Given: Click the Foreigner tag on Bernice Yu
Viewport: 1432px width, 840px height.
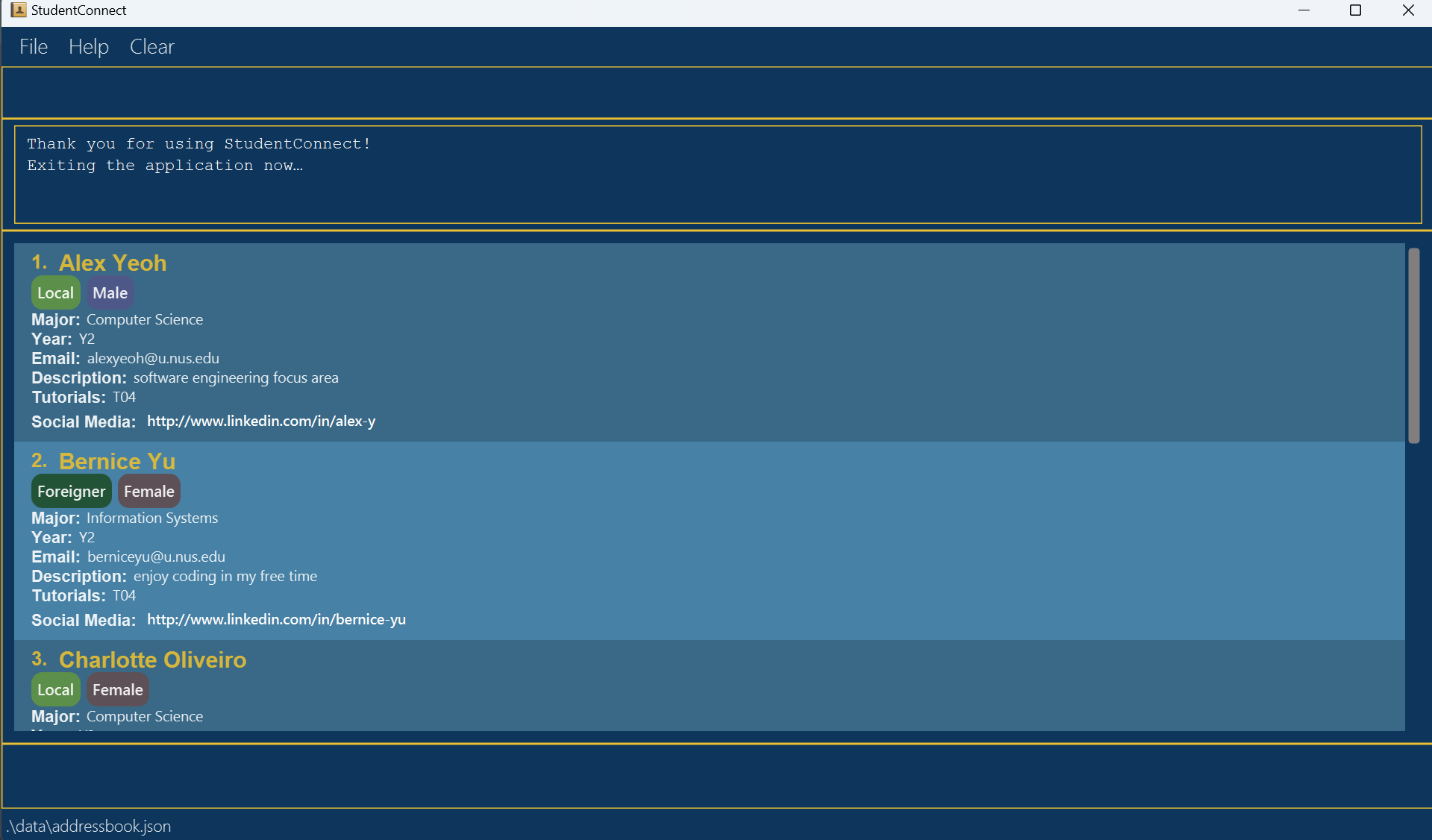Looking at the screenshot, I should coord(71,492).
